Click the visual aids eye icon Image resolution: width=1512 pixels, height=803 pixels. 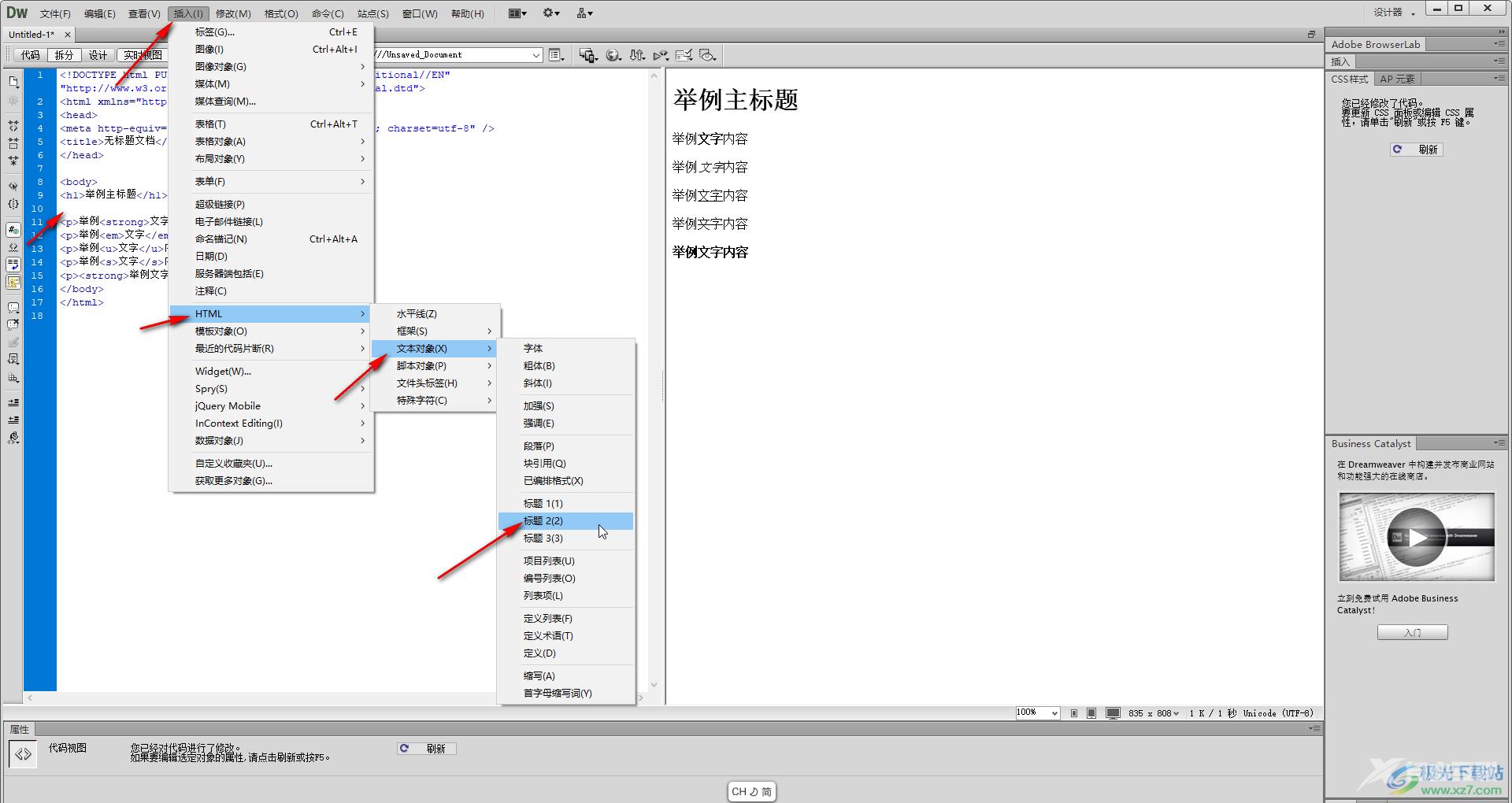point(707,55)
